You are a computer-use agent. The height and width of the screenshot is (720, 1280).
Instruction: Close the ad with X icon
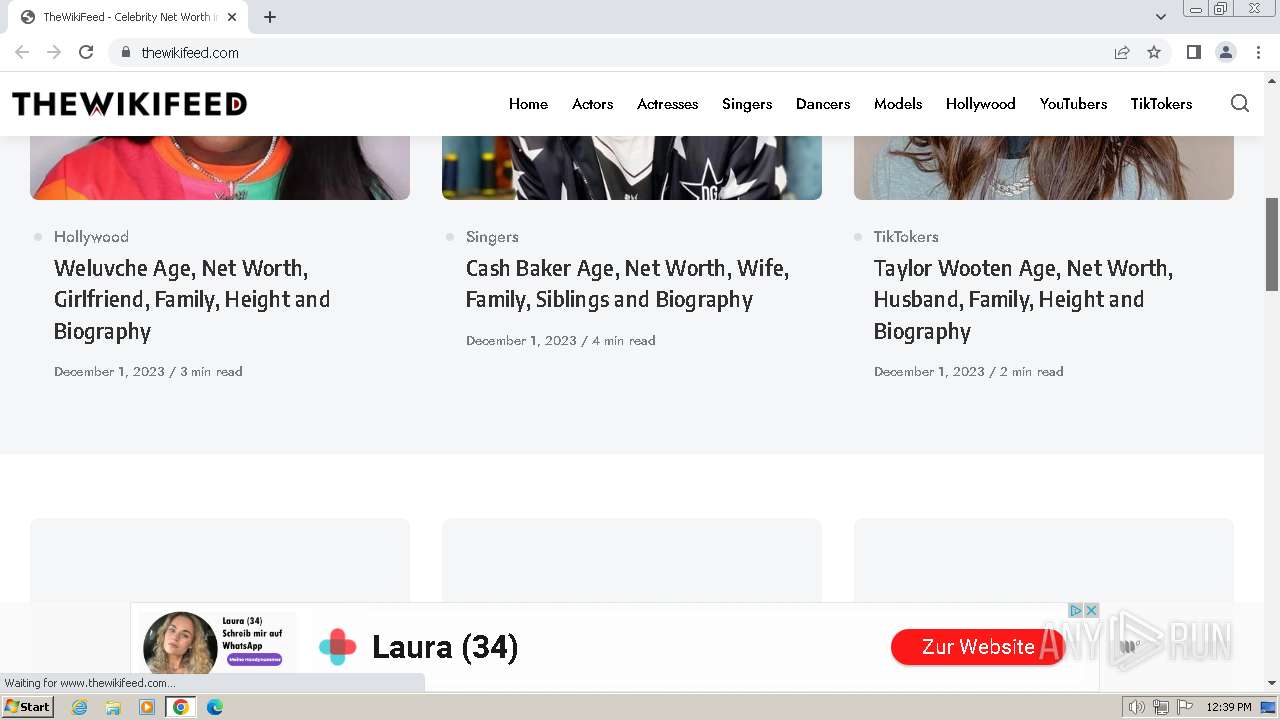click(1091, 610)
